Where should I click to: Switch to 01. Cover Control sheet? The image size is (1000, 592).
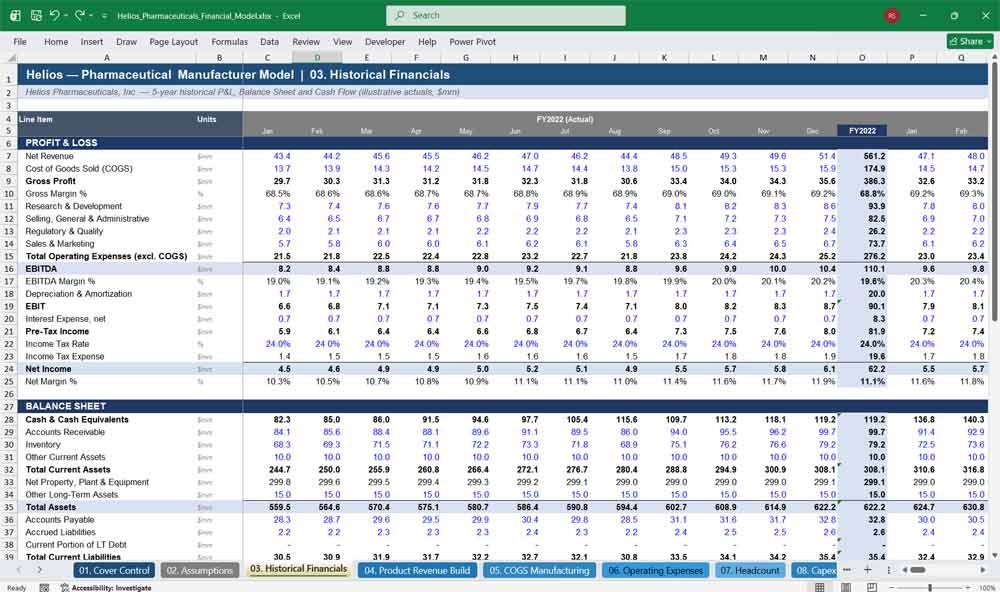coord(114,570)
